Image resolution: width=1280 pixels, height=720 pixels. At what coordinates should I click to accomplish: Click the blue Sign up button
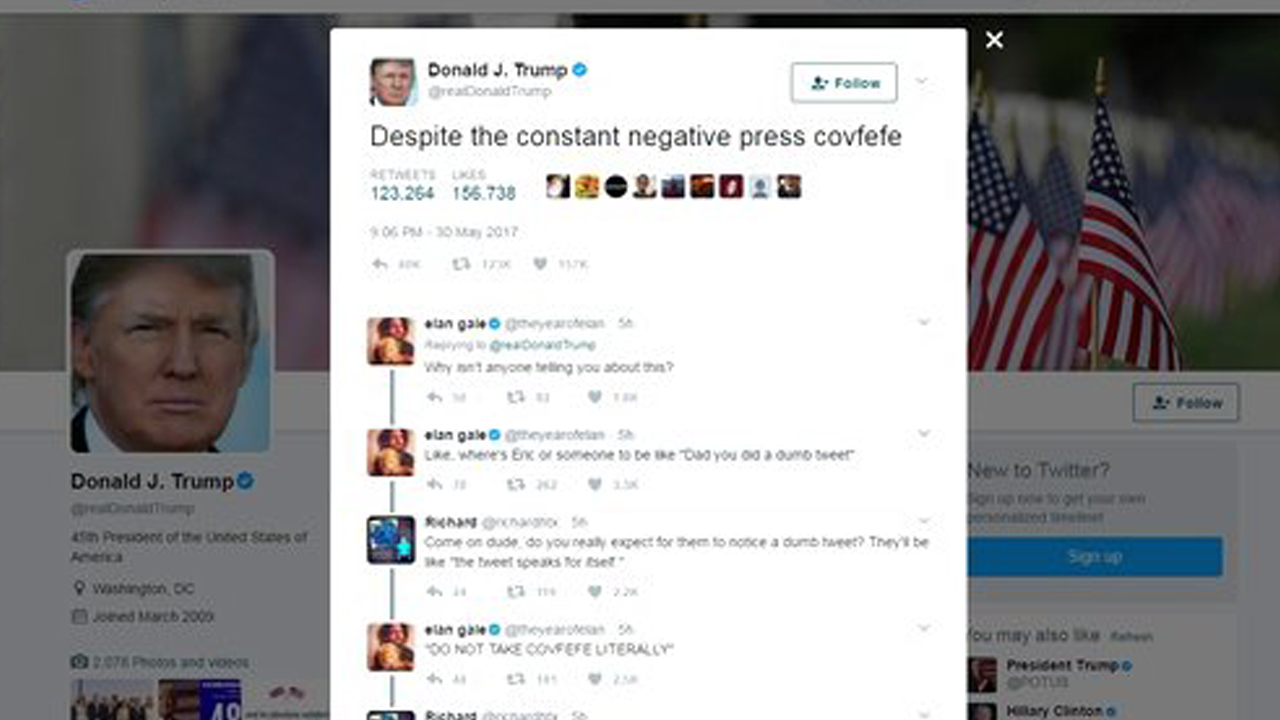[x=1095, y=556]
